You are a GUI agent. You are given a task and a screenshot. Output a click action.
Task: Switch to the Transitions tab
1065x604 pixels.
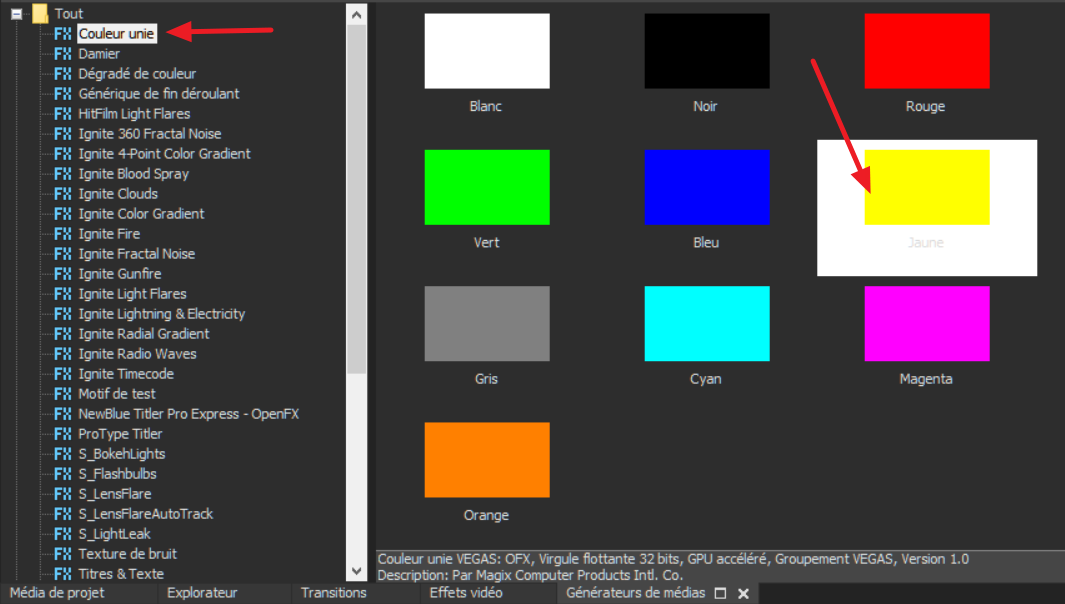pyautogui.click(x=333, y=593)
